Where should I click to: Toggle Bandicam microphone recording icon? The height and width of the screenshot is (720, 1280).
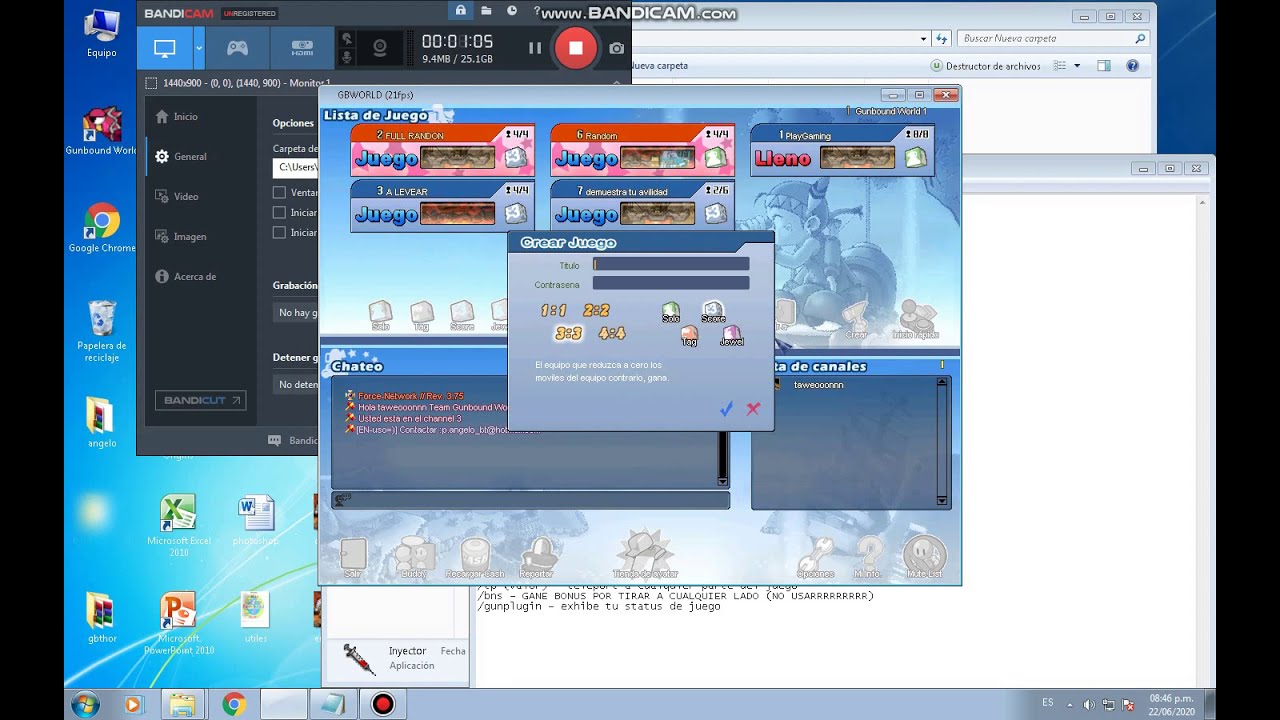(347, 57)
